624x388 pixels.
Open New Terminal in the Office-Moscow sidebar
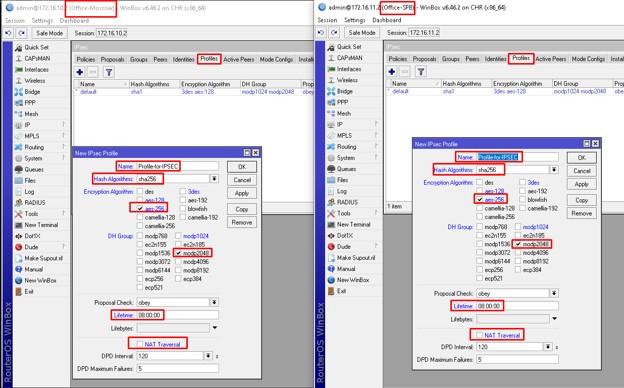tap(36, 225)
